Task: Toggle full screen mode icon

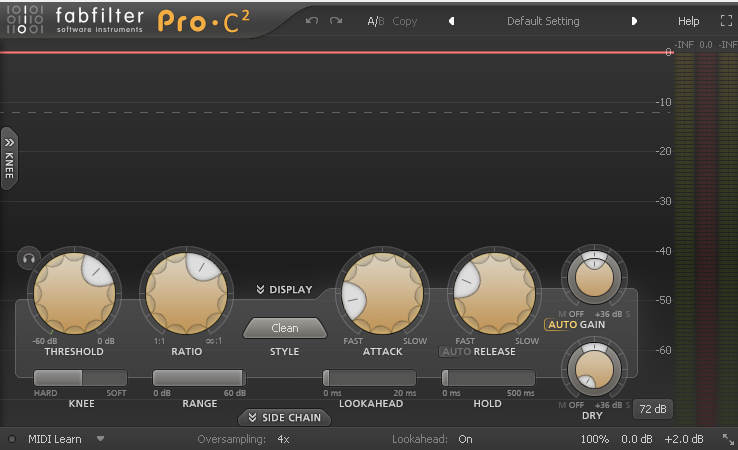Action: (726, 21)
